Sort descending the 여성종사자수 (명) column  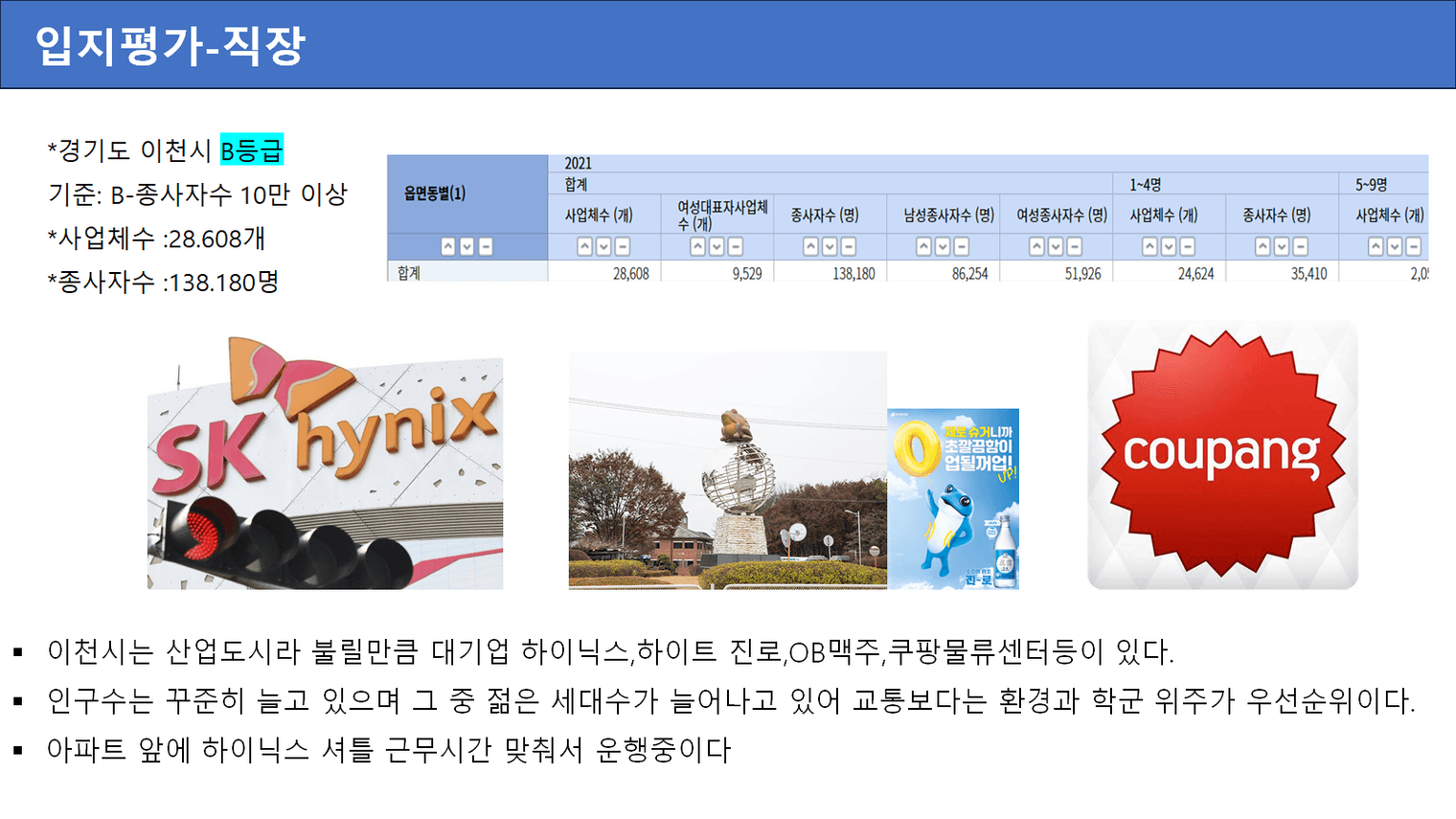(1056, 246)
